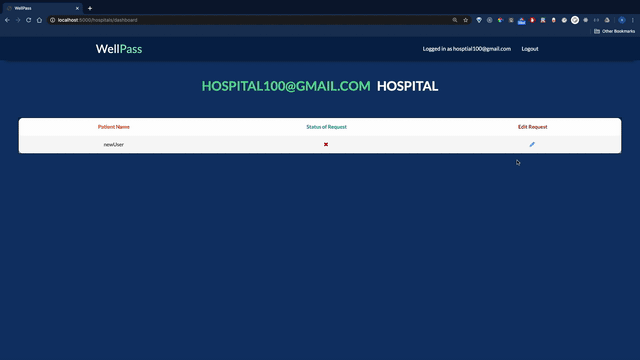
Task: Reload the page with the refresh icon
Action: (29, 20)
